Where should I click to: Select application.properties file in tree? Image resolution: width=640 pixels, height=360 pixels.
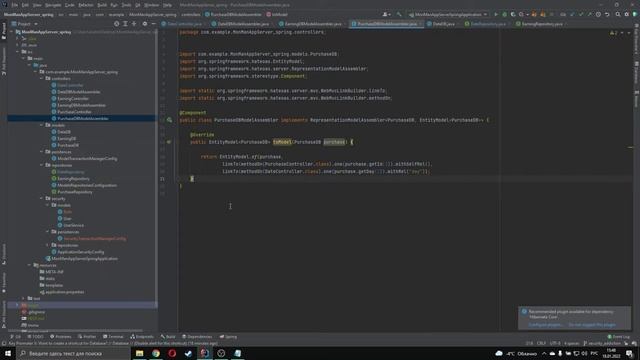click(64, 292)
